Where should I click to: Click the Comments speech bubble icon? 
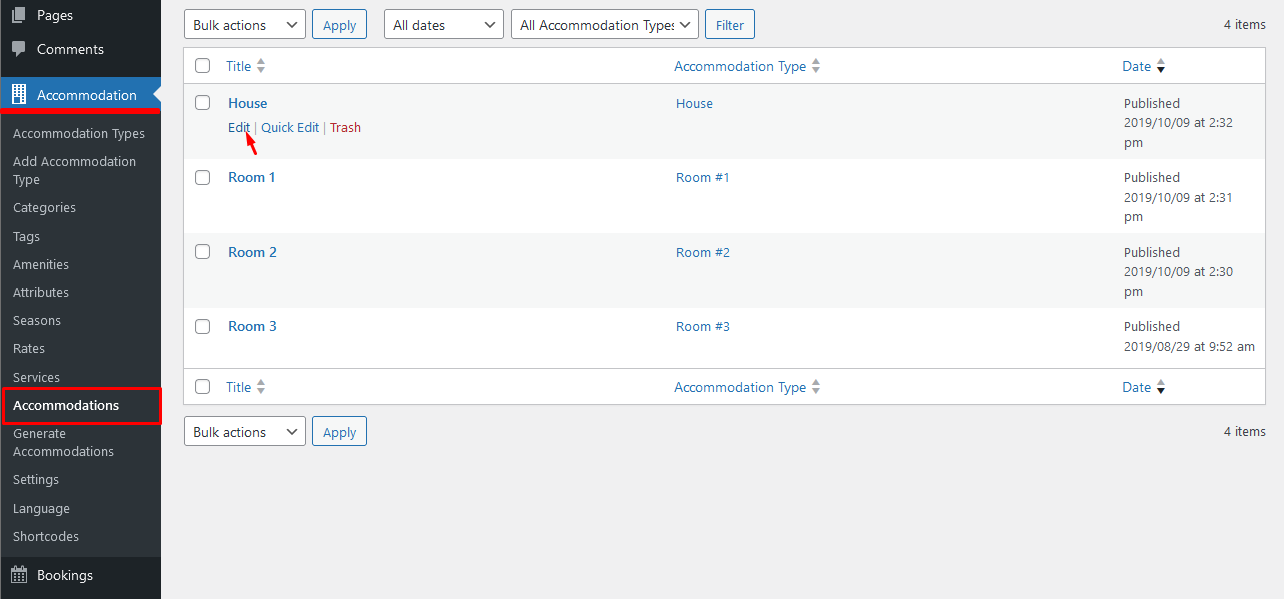[x=19, y=49]
